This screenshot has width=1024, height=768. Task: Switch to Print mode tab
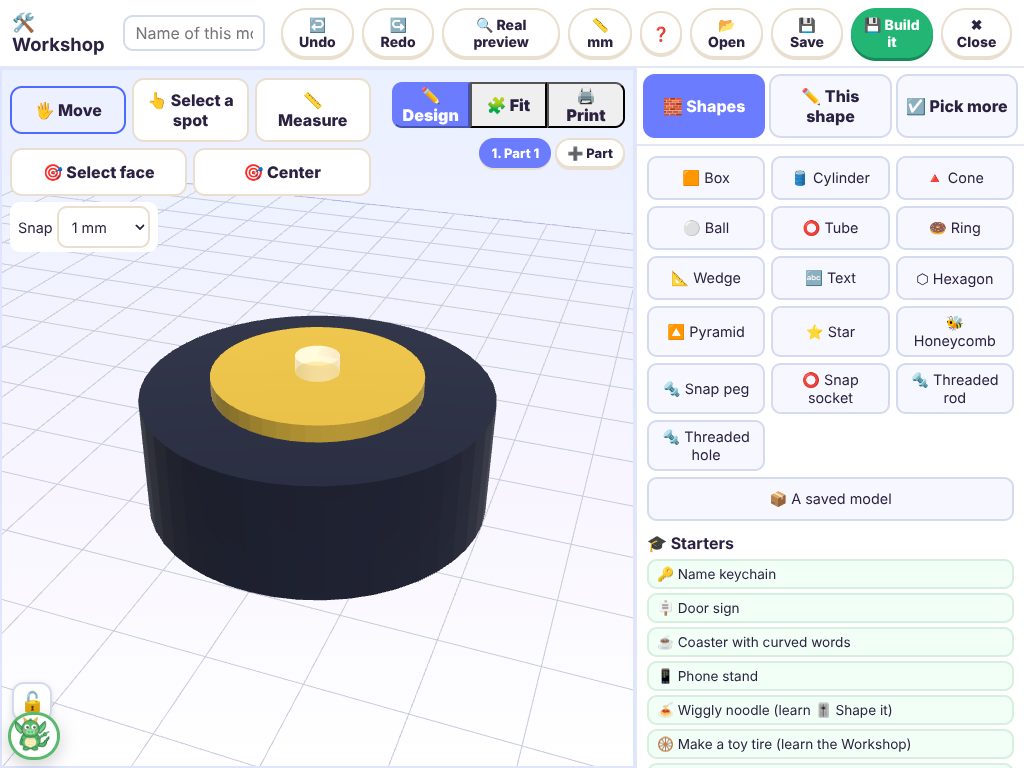point(586,104)
